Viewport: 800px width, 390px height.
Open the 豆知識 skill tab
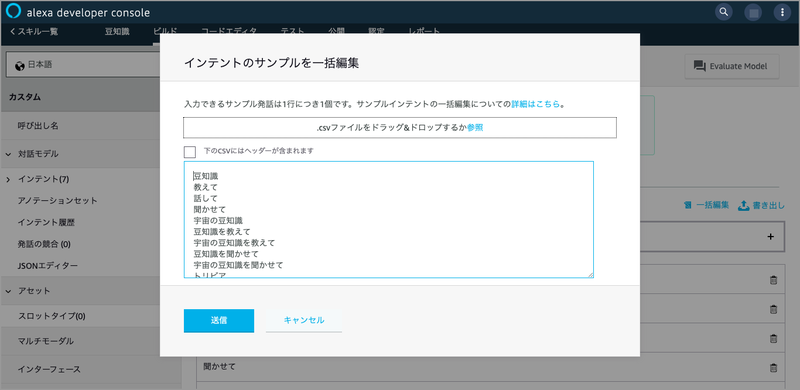(117, 32)
